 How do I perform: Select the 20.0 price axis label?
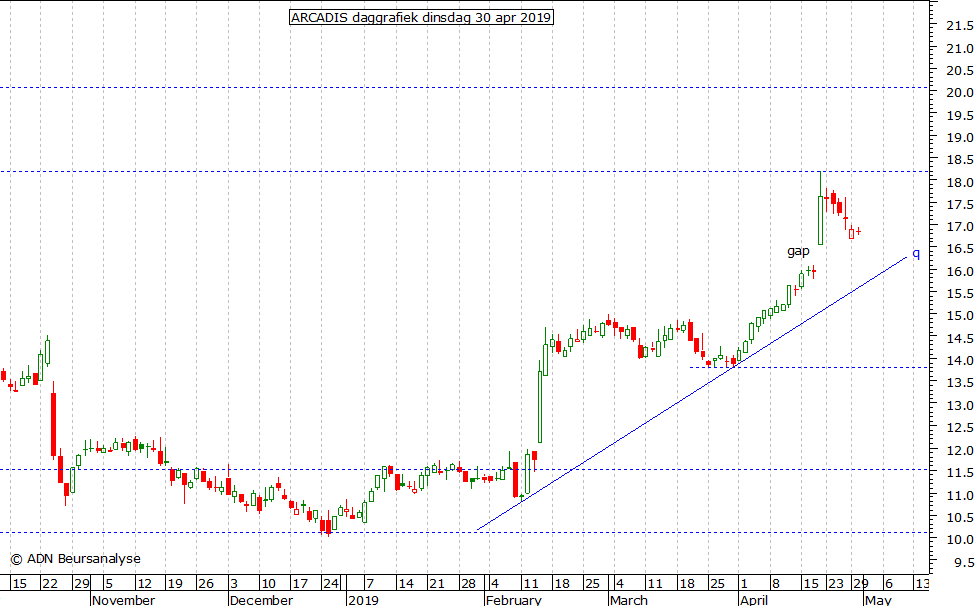960,92
